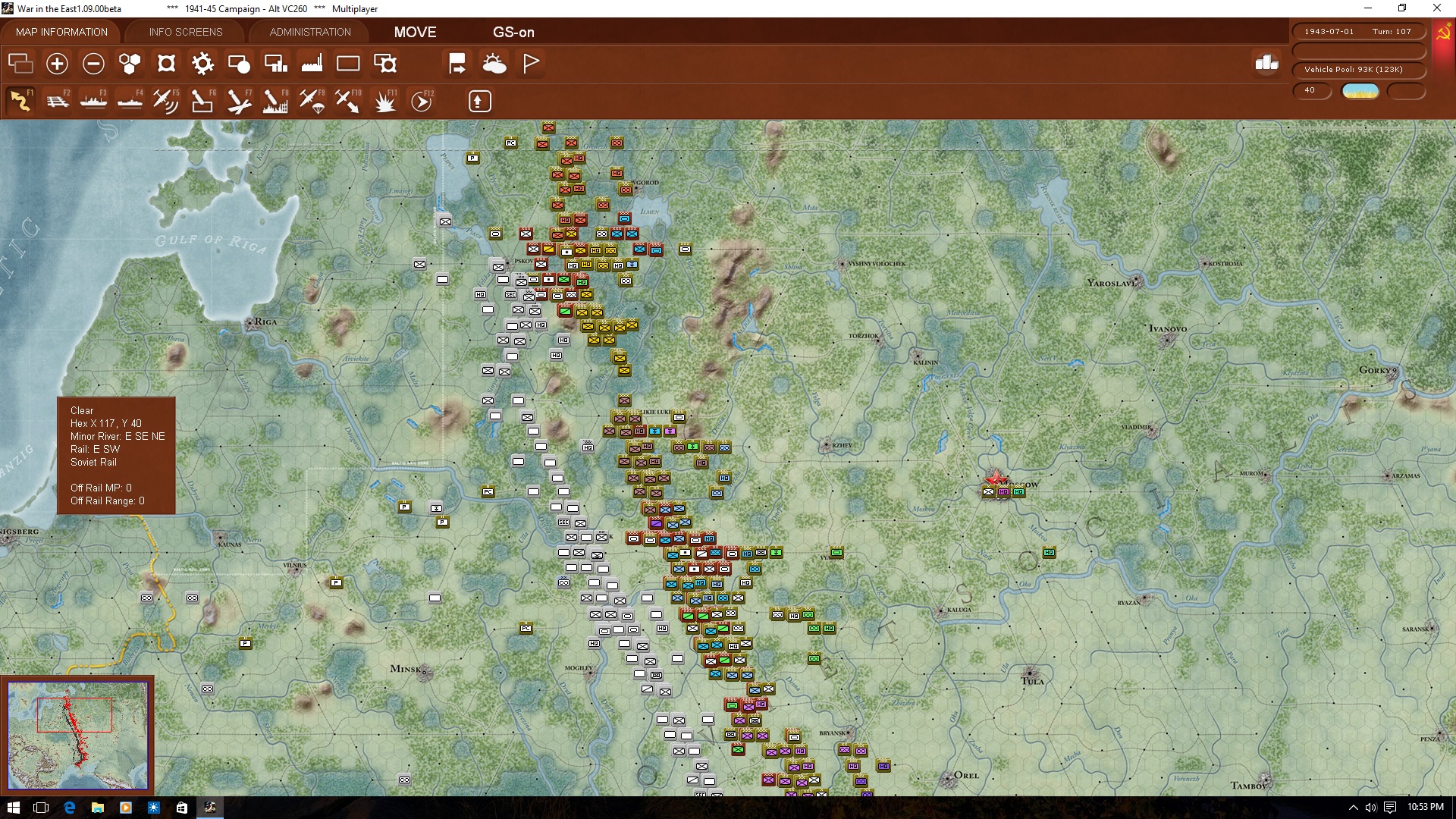Select the F10 air transfer icon
This screenshot has width=1456, height=819.
pos(348,101)
